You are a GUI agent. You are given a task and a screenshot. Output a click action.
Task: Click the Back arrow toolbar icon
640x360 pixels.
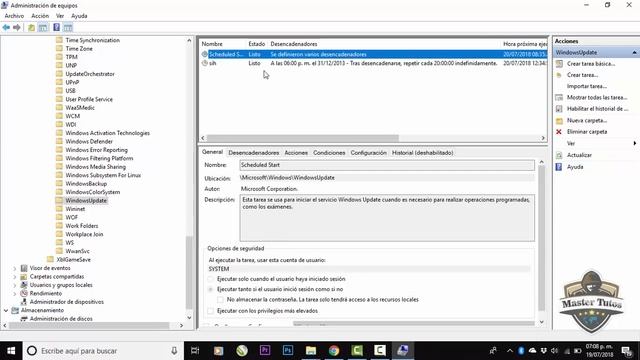[6, 27]
